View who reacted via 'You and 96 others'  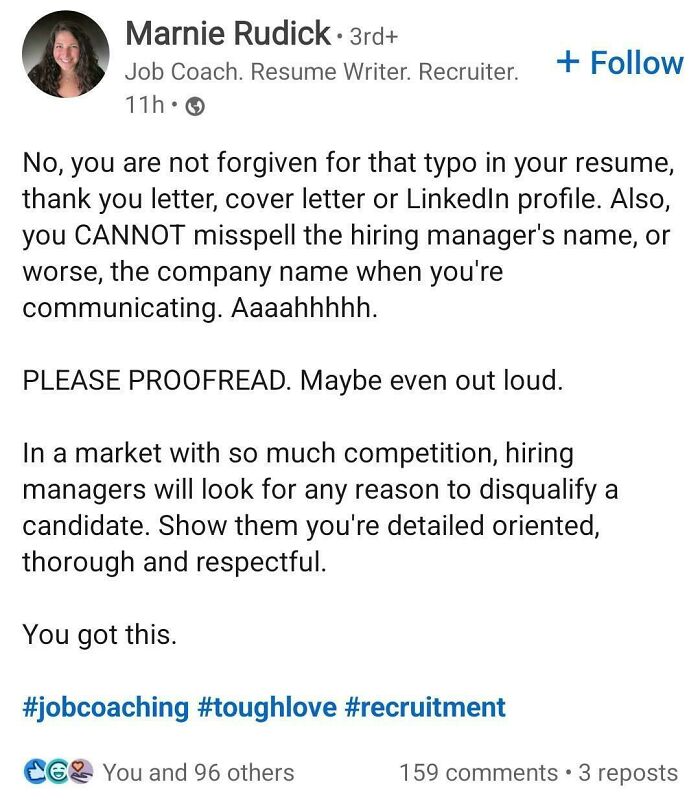click(200, 771)
